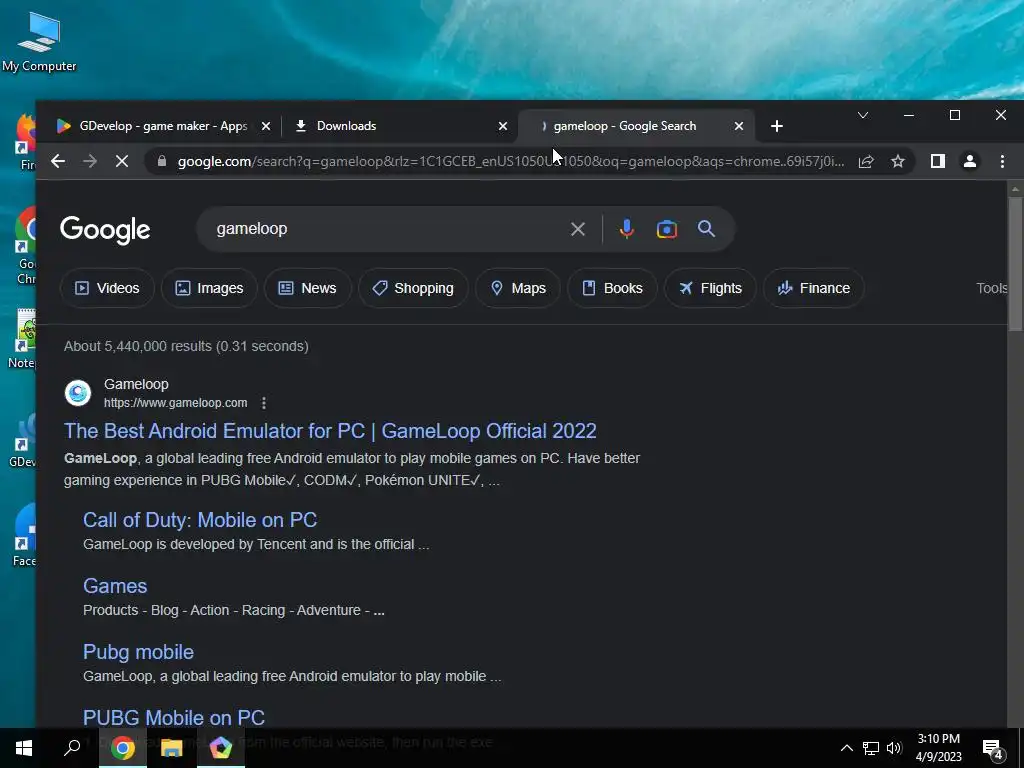The width and height of the screenshot is (1024, 768).
Task: Close the GDevelop tab
Action: tap(266, 126)
